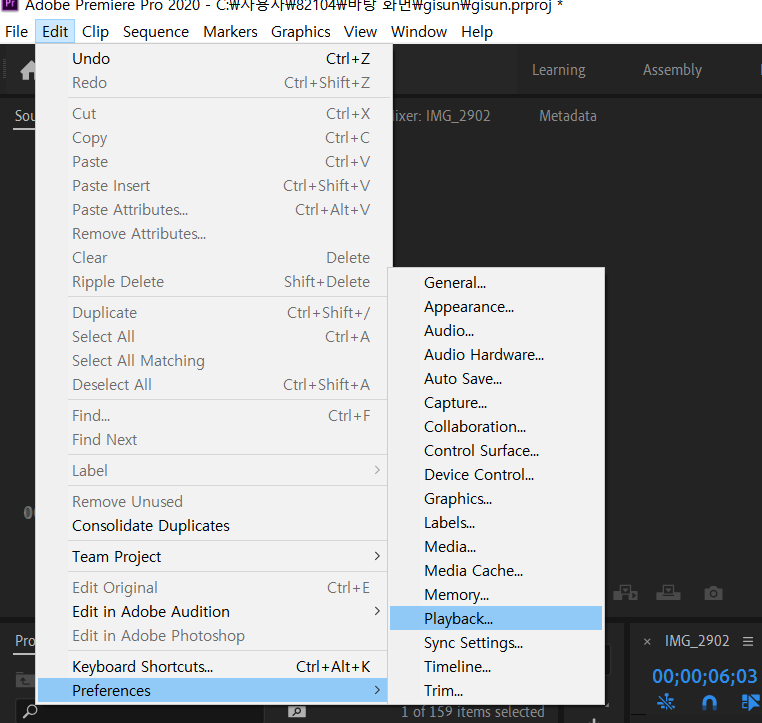Open Sync Settings preferences
The image size is (762, 723).
pyautogui.click(x=496, y=642)
